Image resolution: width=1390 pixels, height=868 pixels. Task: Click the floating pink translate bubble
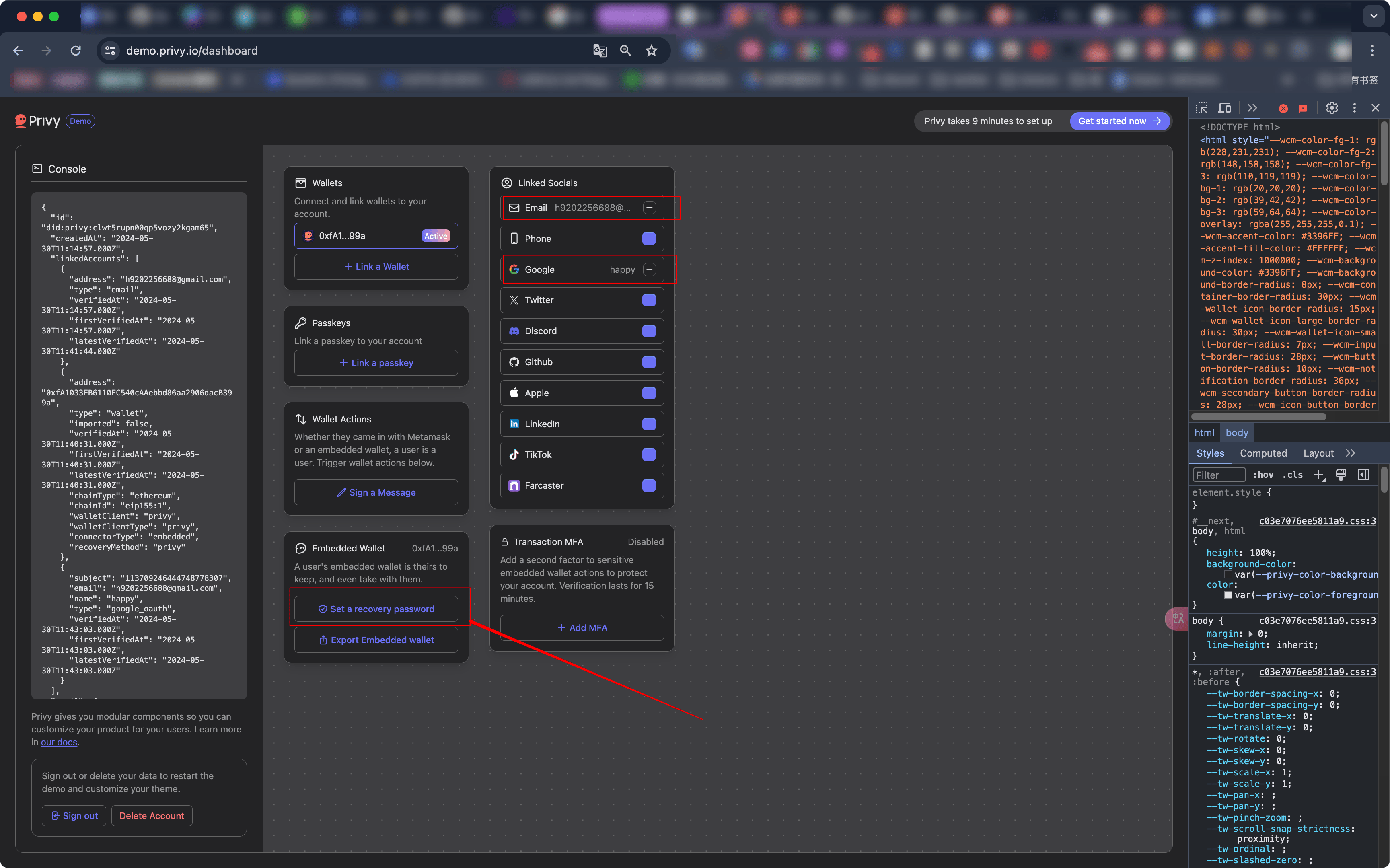[1178, 619]
